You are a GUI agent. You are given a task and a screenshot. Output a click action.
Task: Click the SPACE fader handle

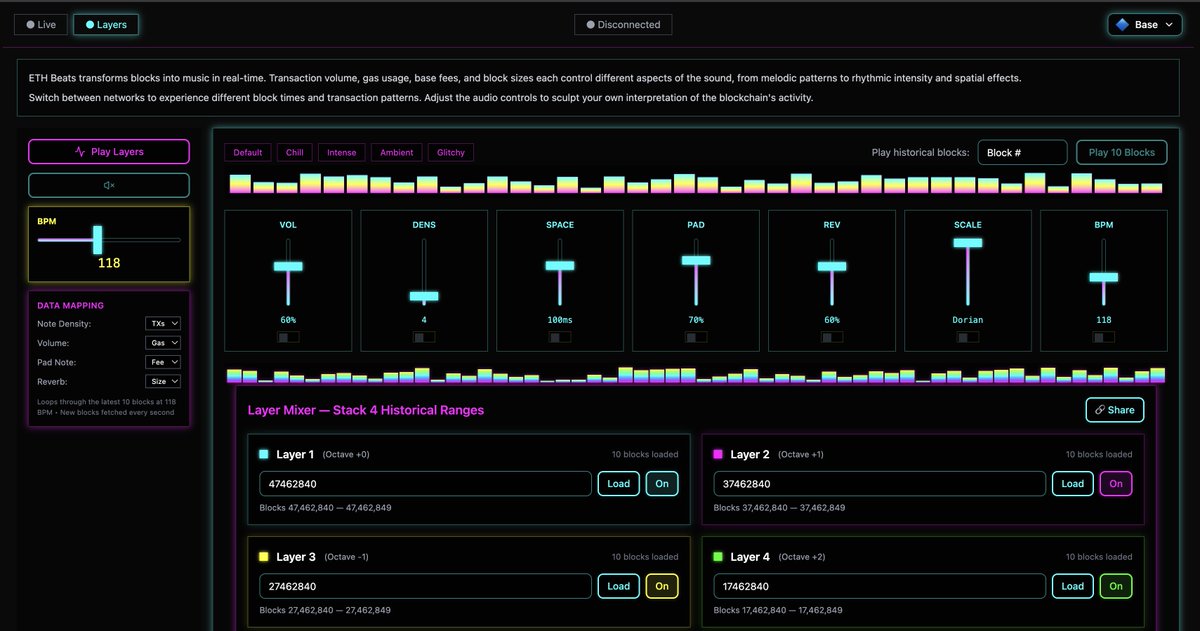tap(560, 265)
